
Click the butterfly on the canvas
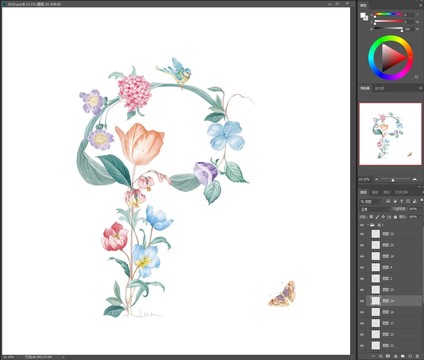[x=282, y=294]
